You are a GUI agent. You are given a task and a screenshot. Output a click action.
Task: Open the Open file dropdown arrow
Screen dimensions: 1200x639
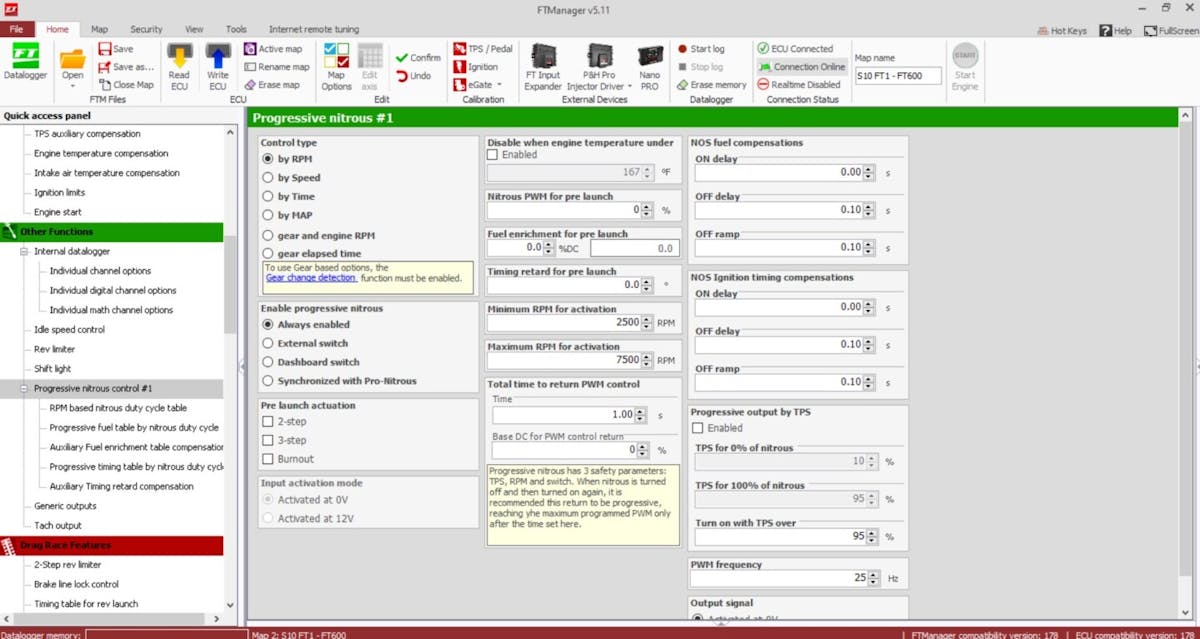pyautogui.click(x=72, y=86)
